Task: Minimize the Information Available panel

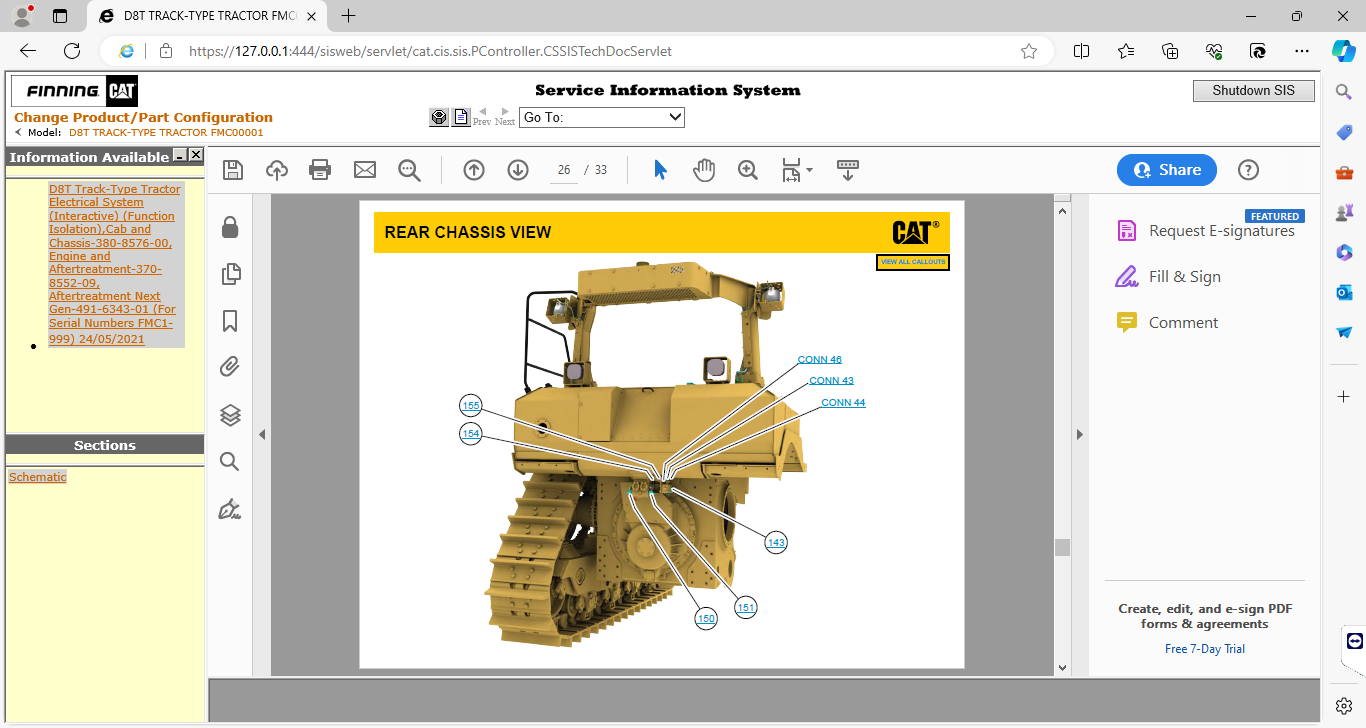Action: click(x=179, y=155)
